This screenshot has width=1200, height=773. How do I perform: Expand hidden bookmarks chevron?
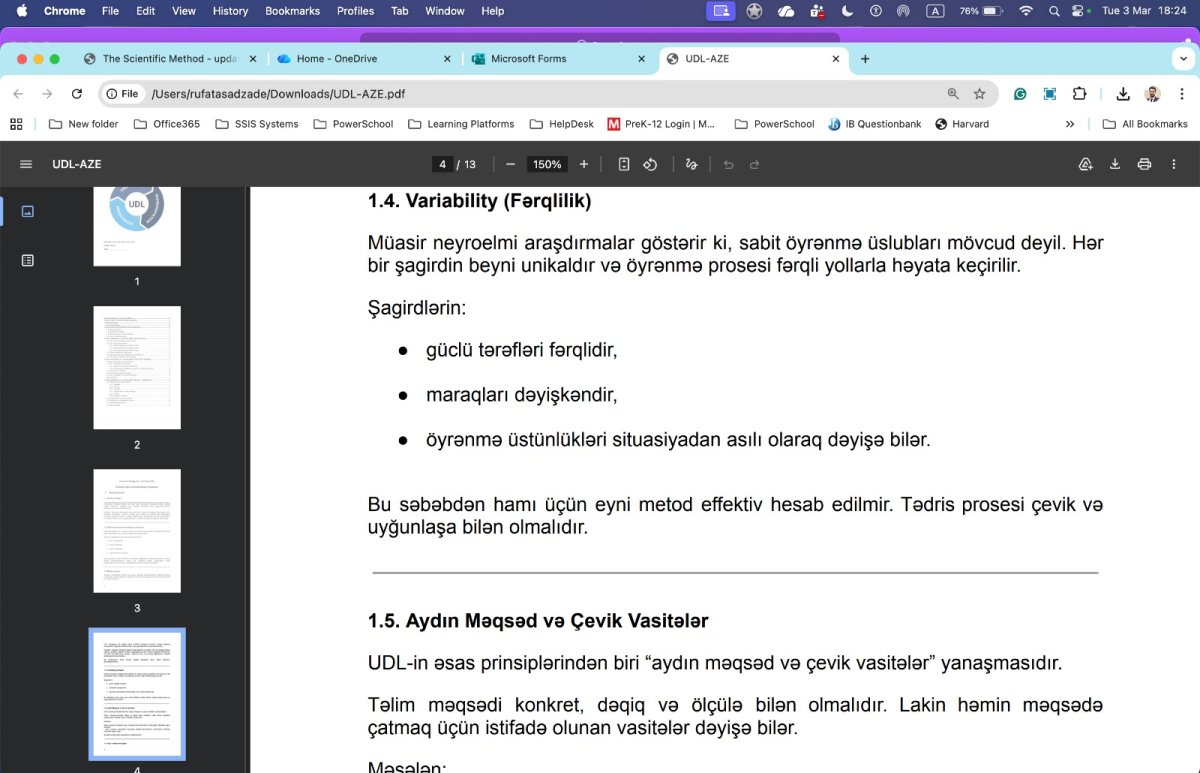point(1070,124)
